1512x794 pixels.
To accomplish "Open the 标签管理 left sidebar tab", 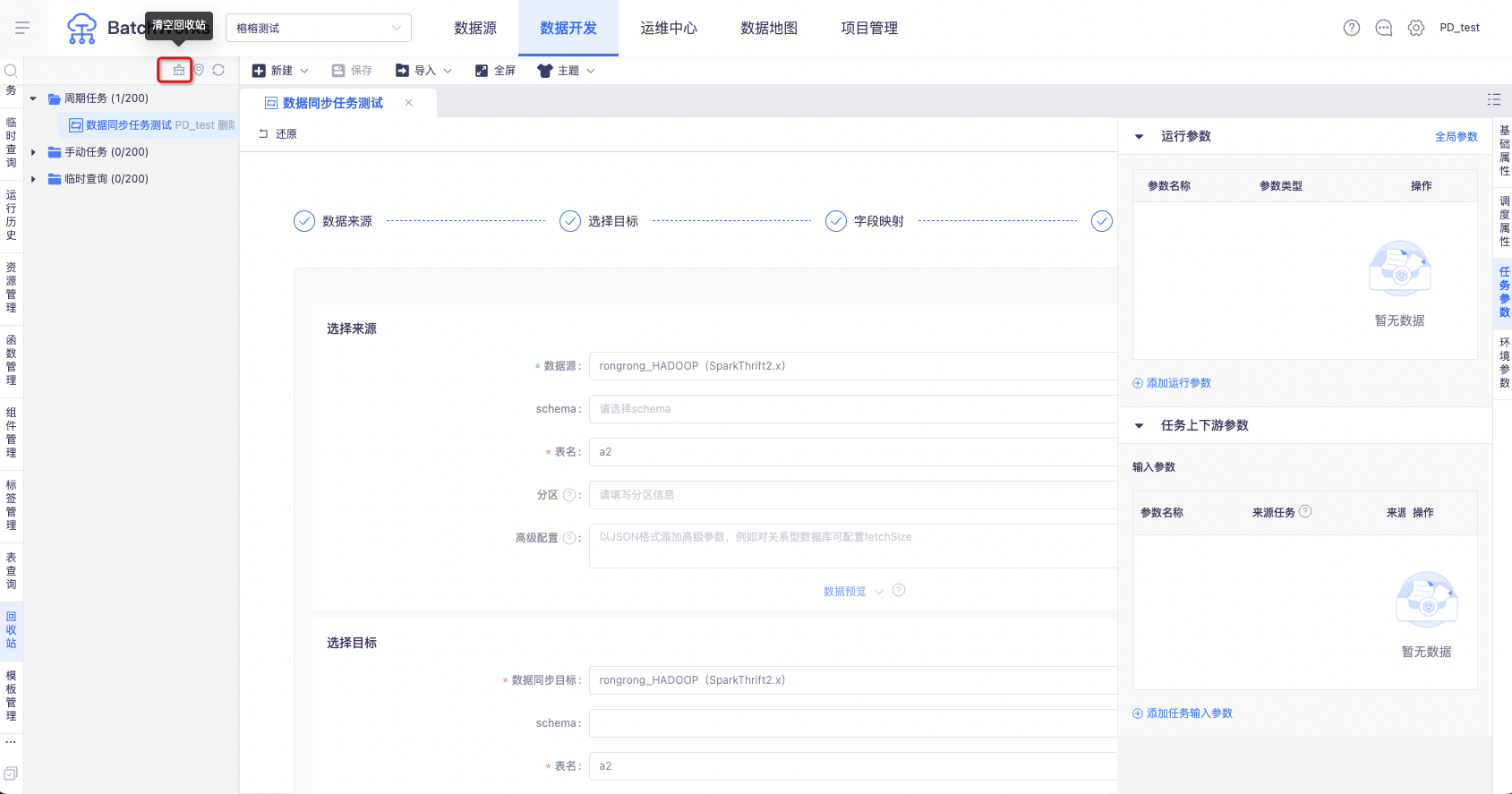I will [11, 505].
